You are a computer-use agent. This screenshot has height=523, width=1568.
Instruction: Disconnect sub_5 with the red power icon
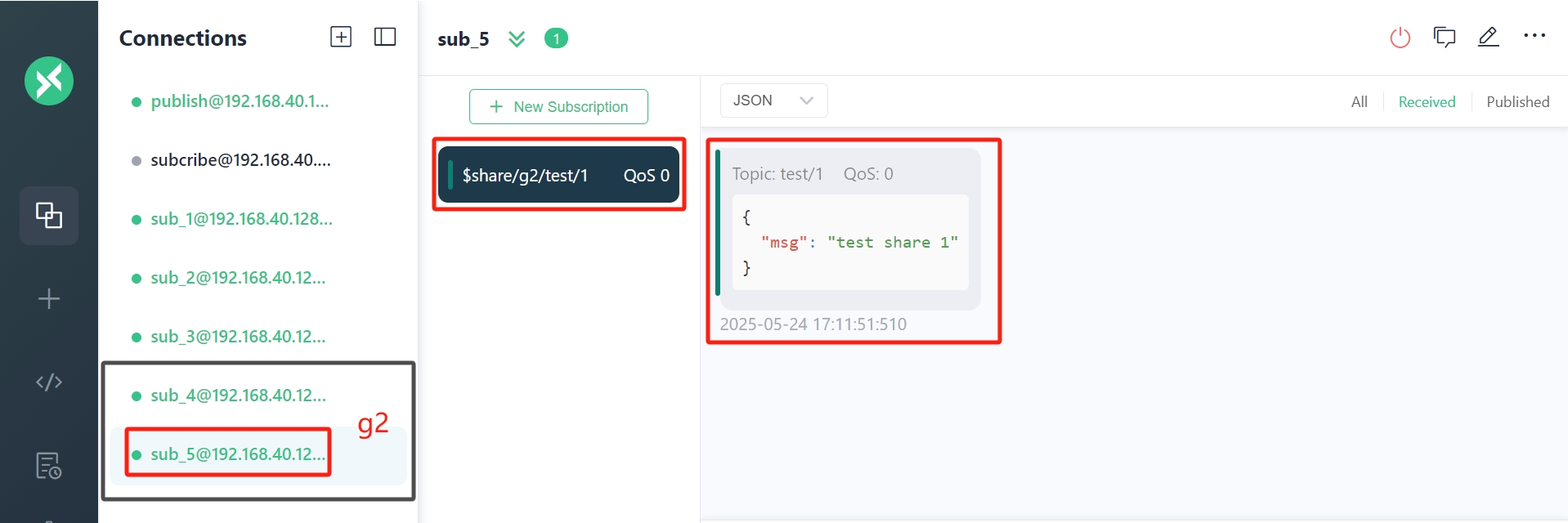tap(1400, 38)
